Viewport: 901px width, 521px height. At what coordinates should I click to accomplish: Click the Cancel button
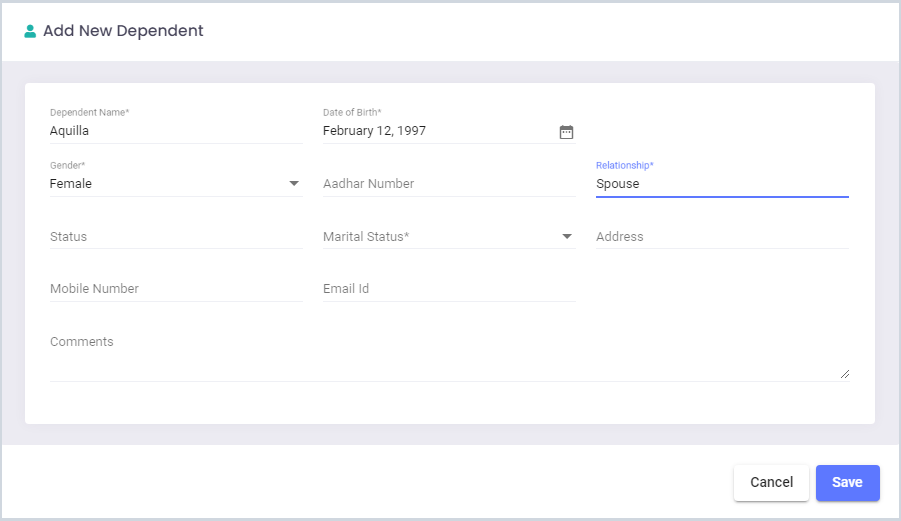tap(771, 483)
